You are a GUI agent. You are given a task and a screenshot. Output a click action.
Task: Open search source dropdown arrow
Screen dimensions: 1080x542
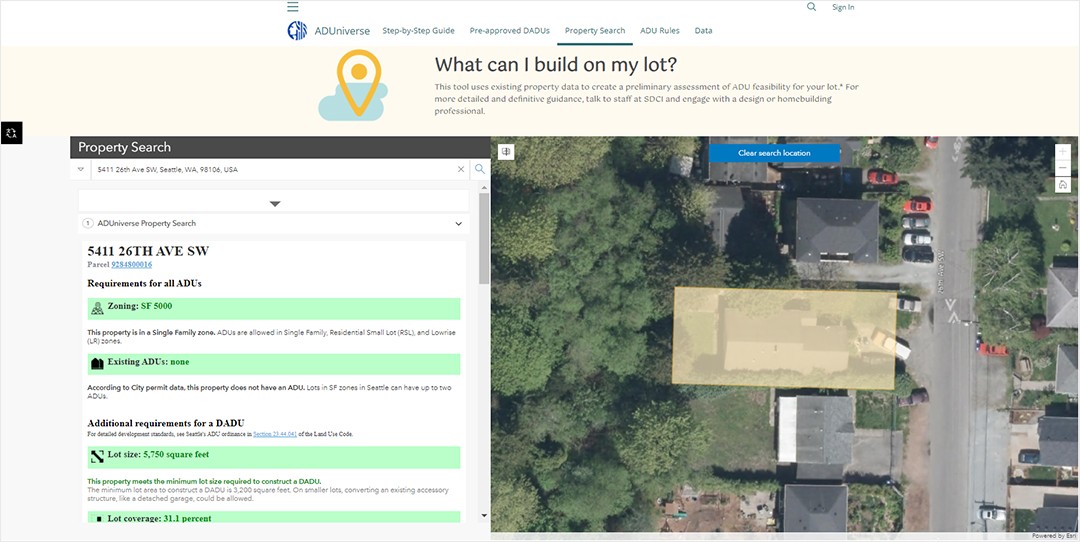[81, 170]
